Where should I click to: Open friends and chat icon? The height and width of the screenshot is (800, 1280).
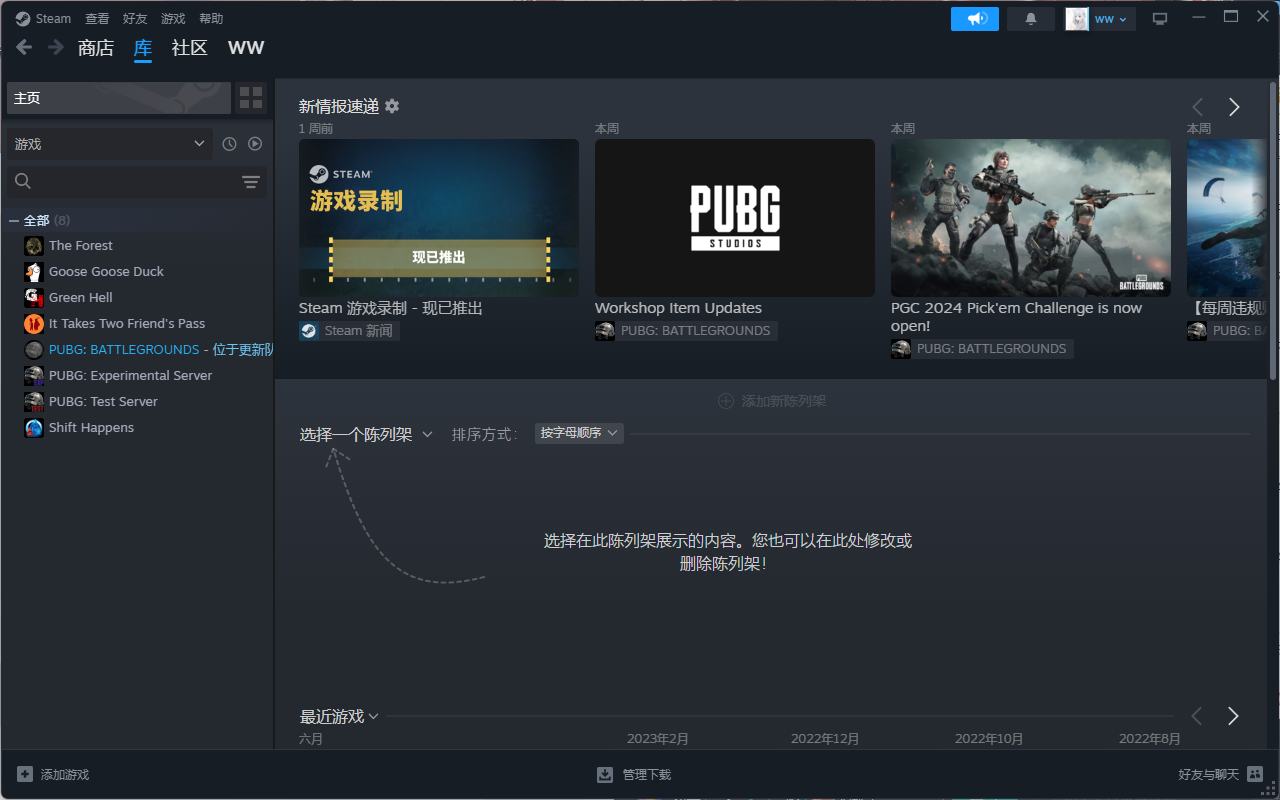pos(1255,774)
